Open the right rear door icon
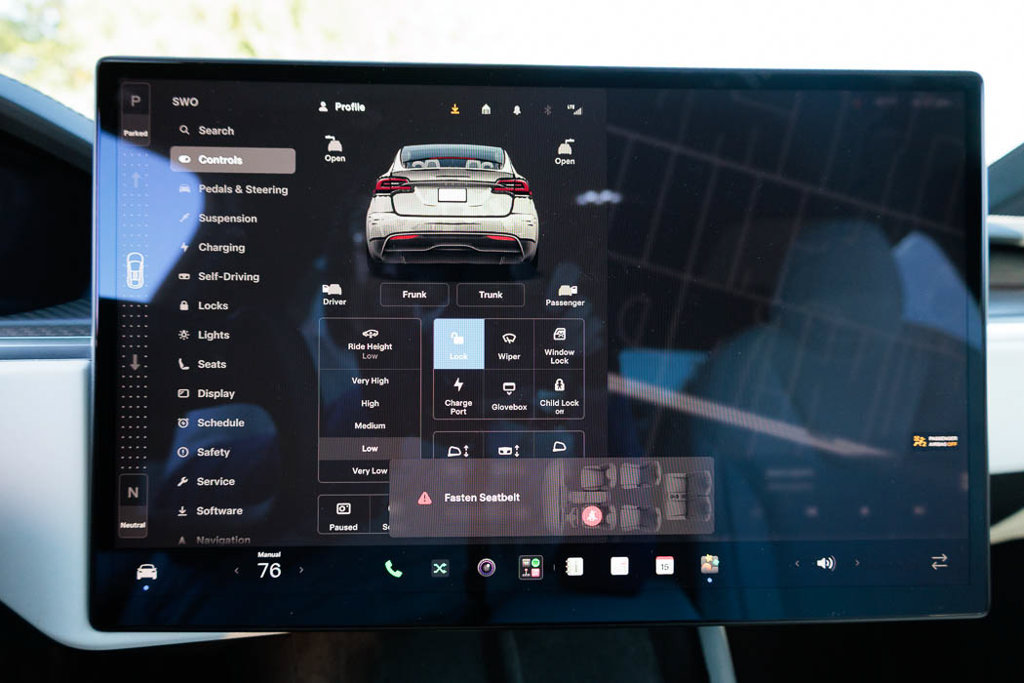This screenshot has height=683, width=1024. (x=565, y=151)
